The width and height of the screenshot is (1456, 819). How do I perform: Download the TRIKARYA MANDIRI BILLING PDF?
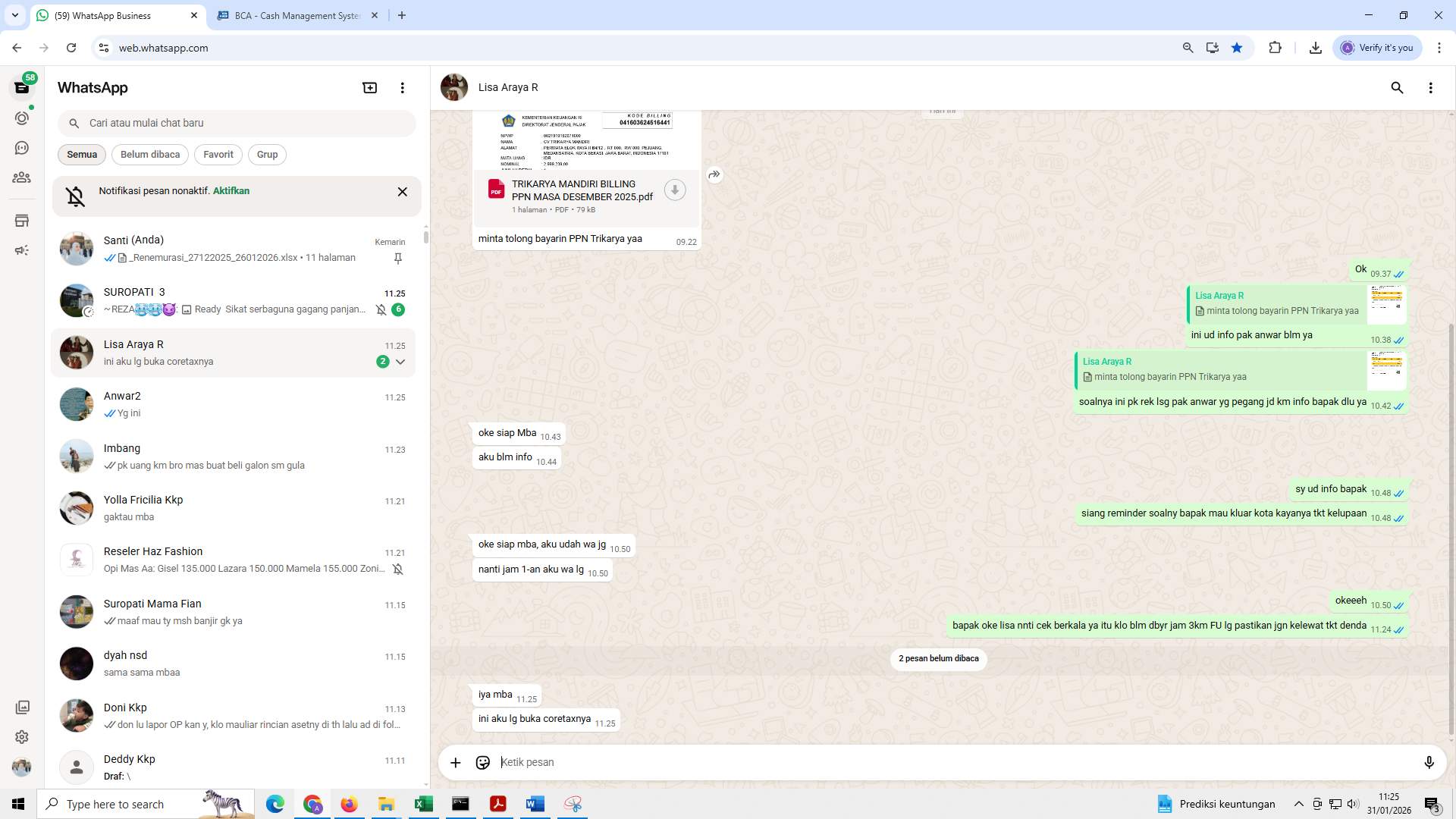click(x=674, y=190)
